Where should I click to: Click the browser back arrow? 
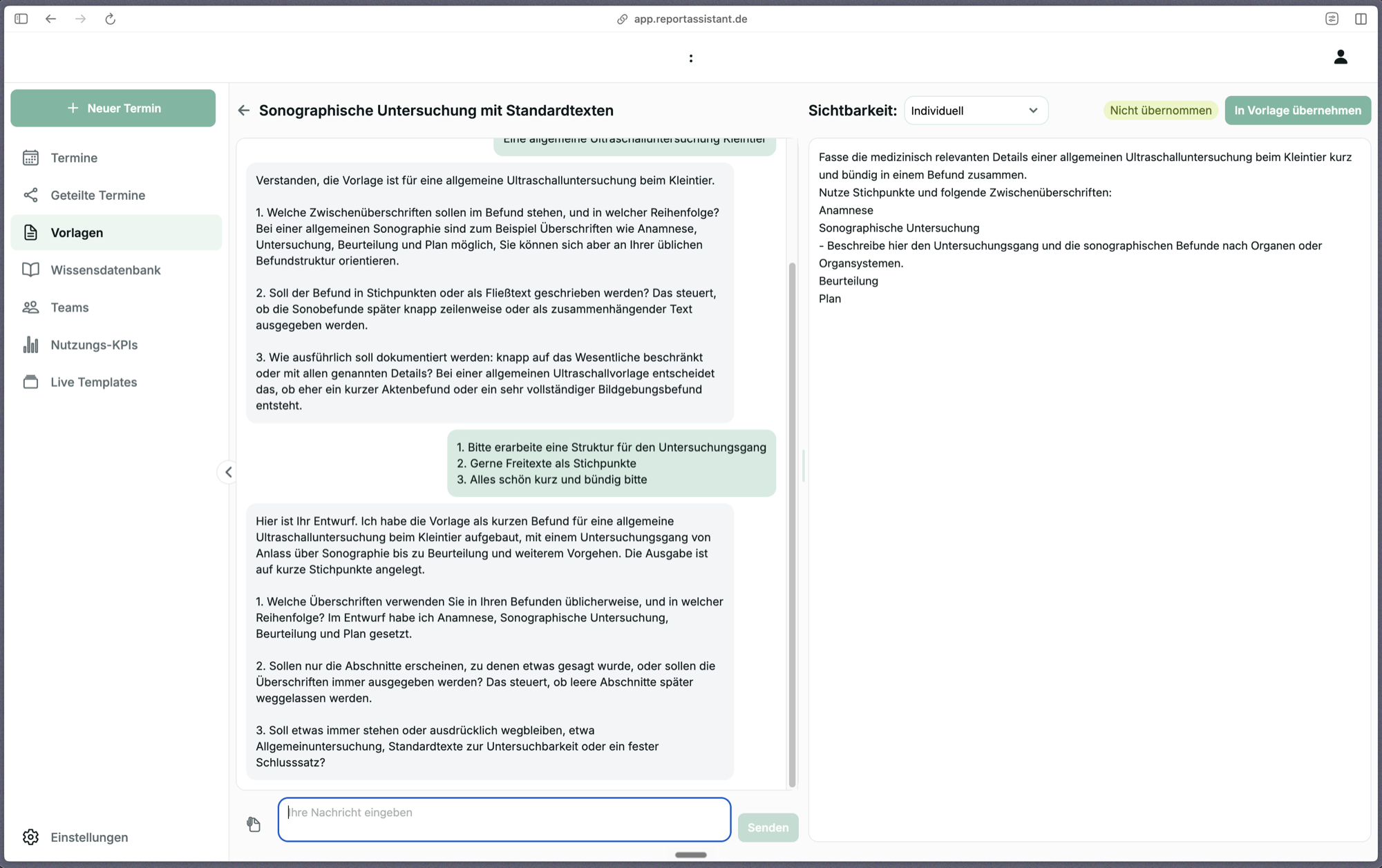coord(50,19)
